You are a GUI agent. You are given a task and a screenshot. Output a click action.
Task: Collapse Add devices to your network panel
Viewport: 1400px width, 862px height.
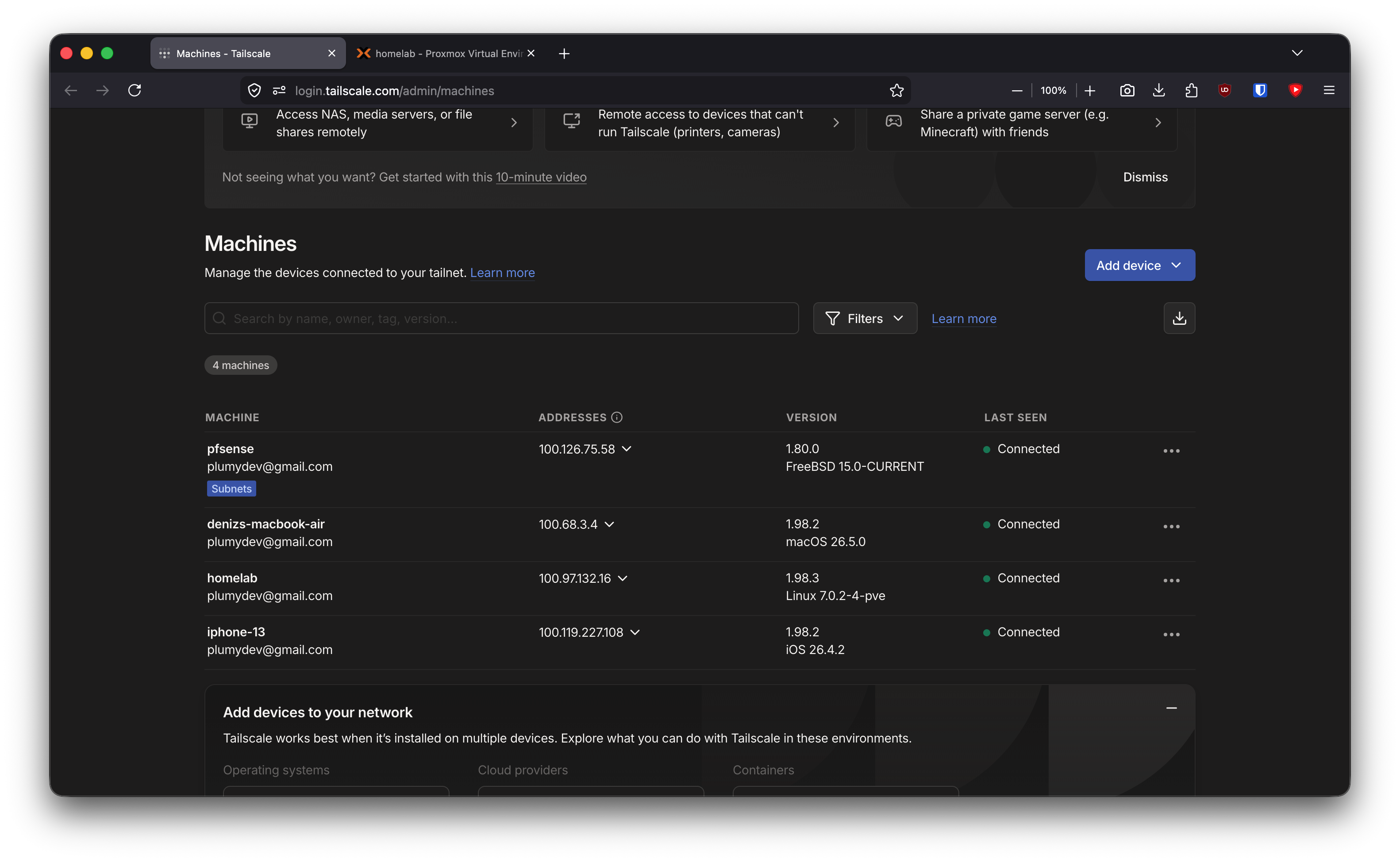point(1171,708)
